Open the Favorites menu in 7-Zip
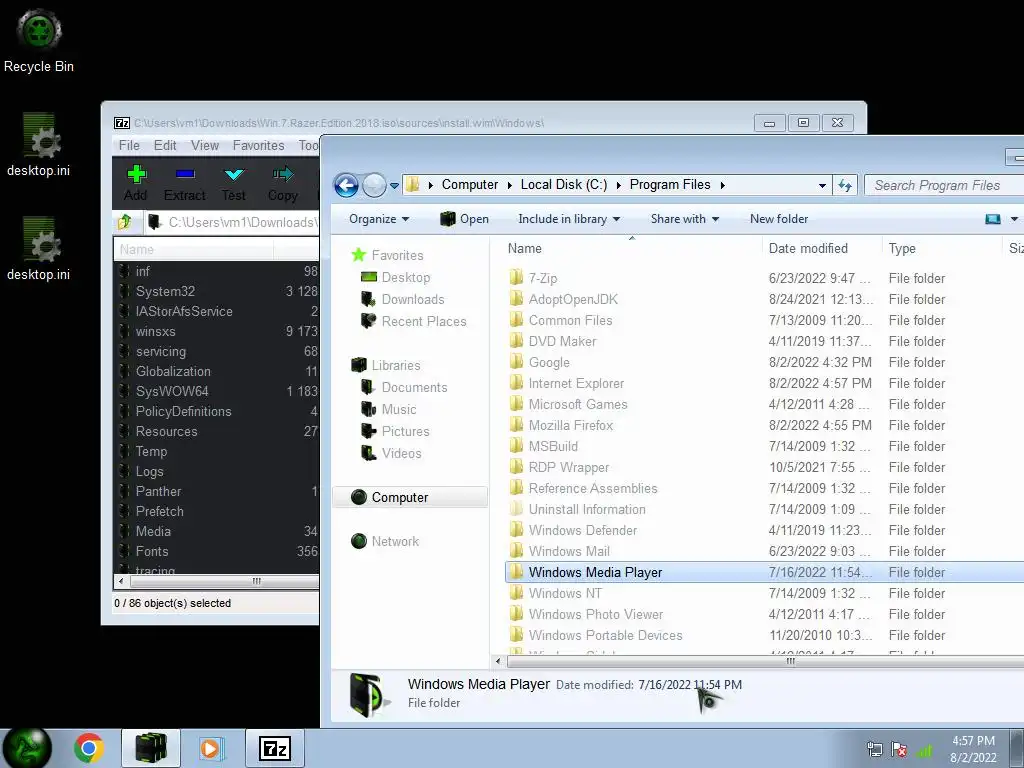 coord(259,146)
